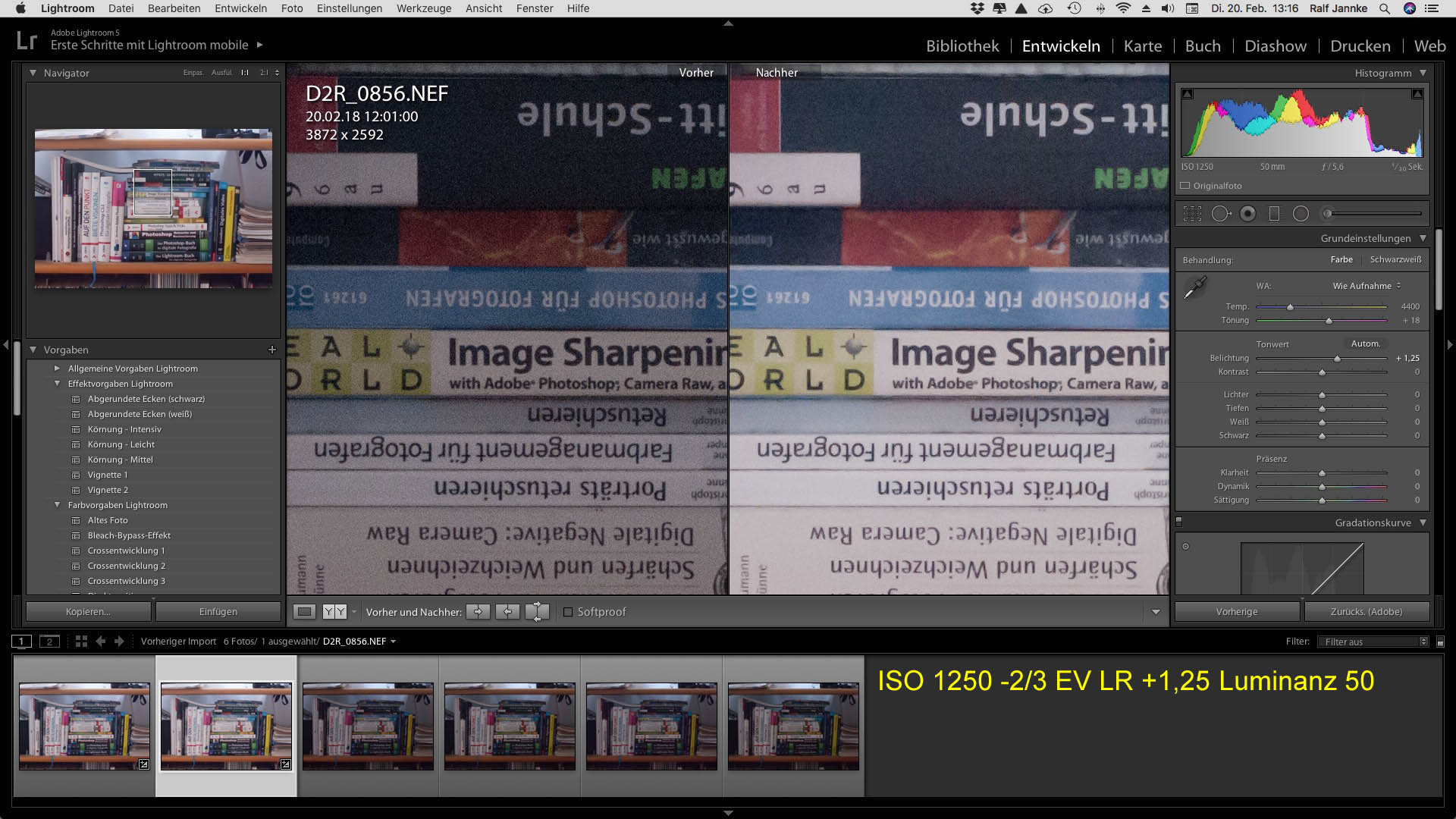The image size is (1456, 819).
Task: Click the Kopieren... button
Action: coord(88,612)
